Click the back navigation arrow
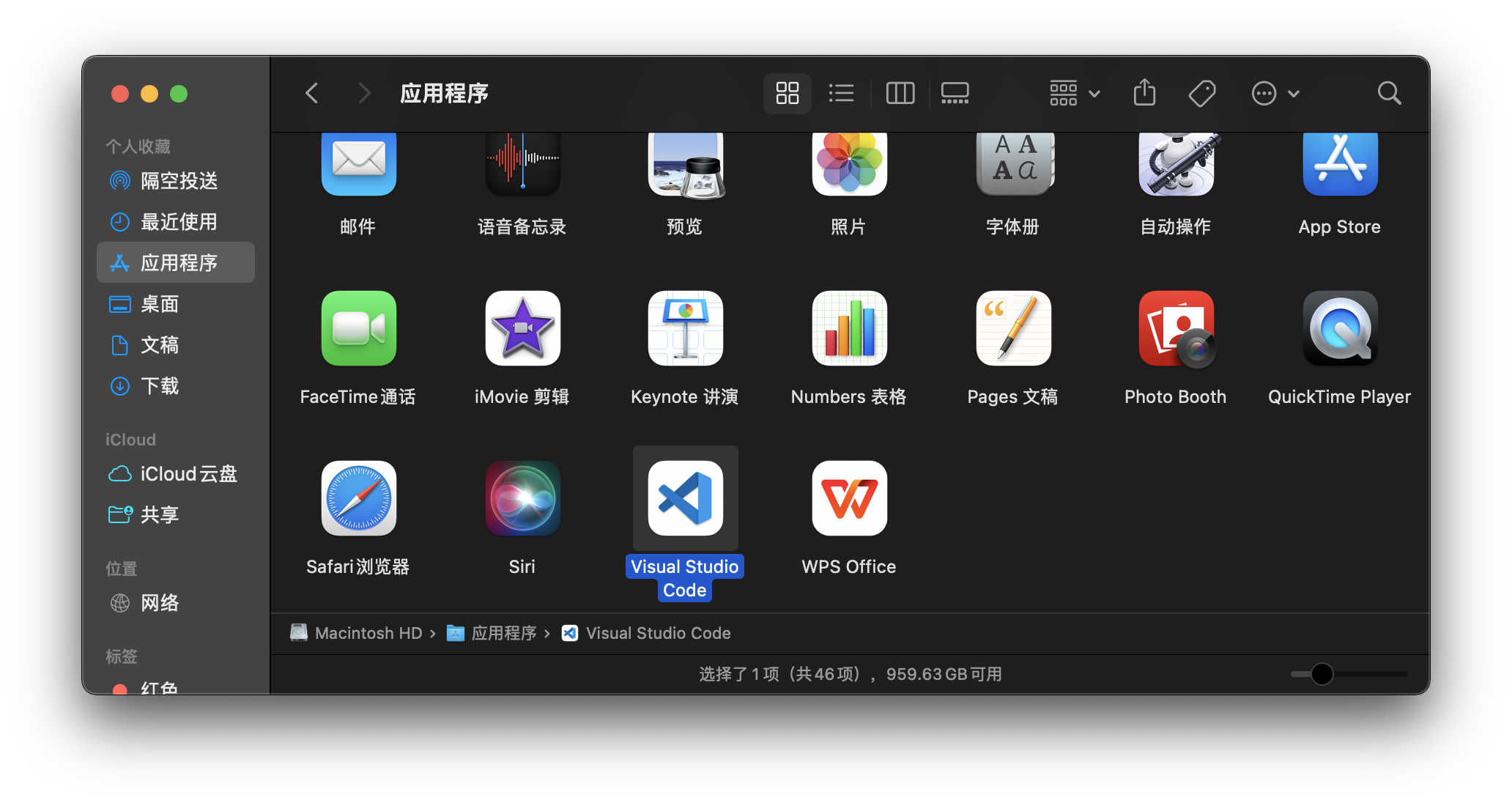Viewport: 1512px width, 803px height. tap(311, 93)
